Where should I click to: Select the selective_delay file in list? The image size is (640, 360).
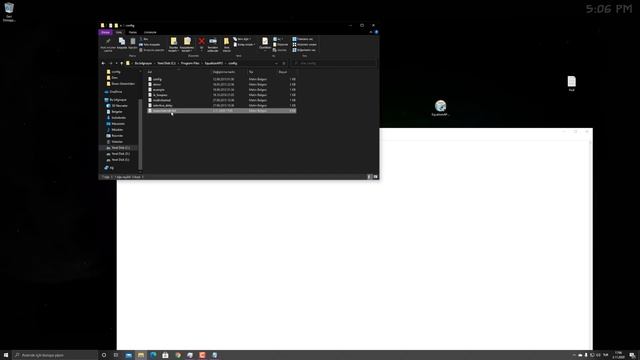(x=222, y=105)
